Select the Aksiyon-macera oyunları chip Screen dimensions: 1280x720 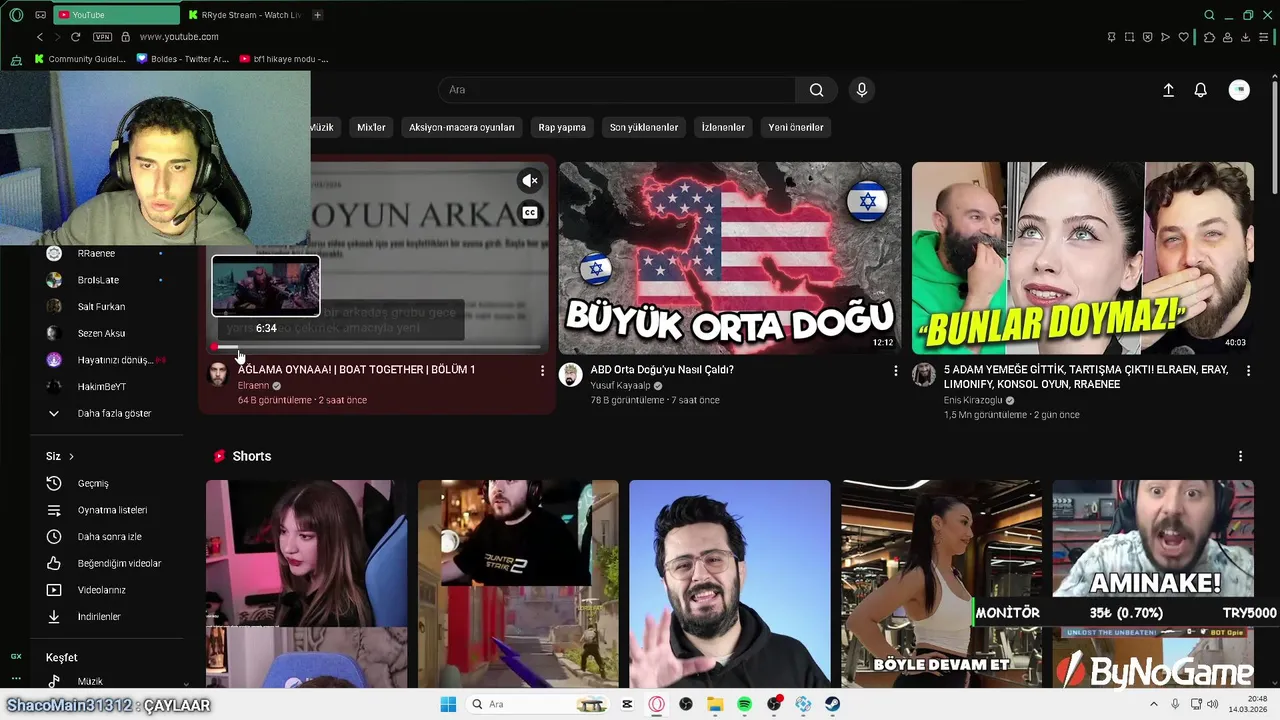click(x=462, y=127)
